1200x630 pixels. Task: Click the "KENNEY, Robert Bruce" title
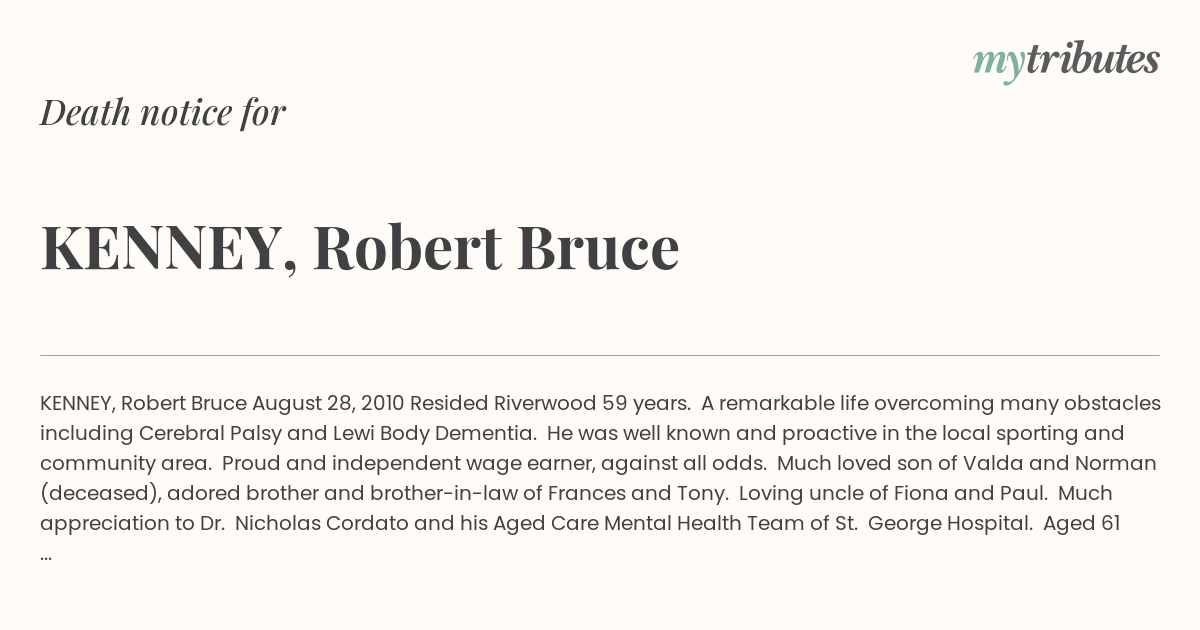(360, 248)
